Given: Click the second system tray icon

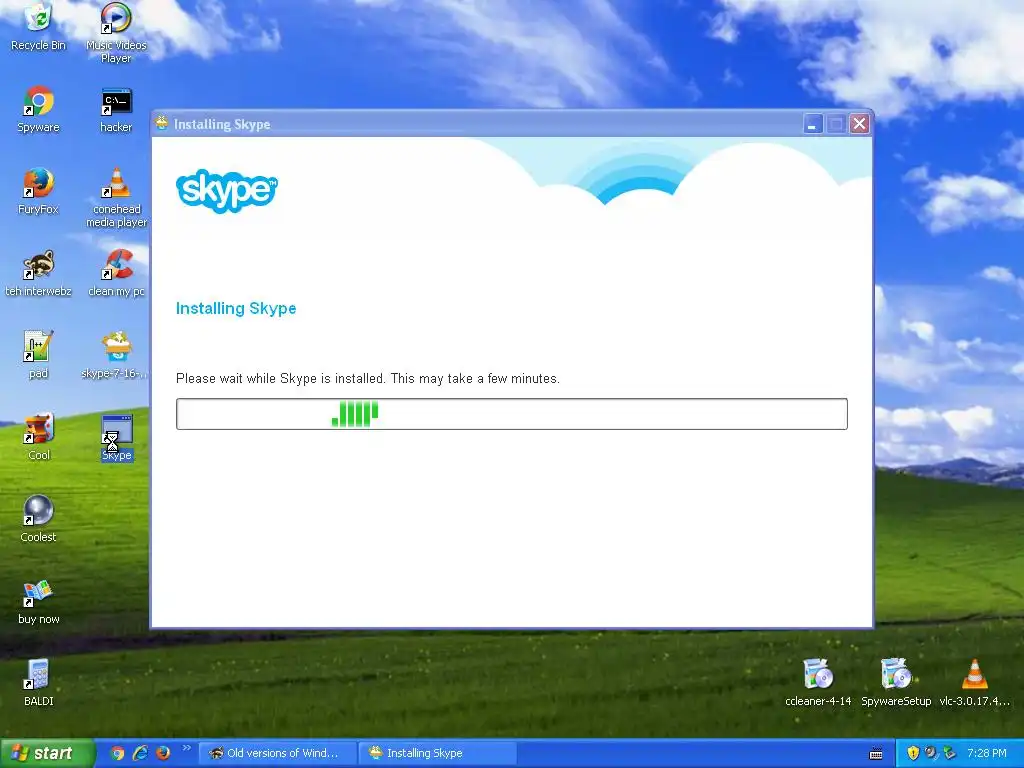Looking at the screenshot, I should (x=931, y=753).
